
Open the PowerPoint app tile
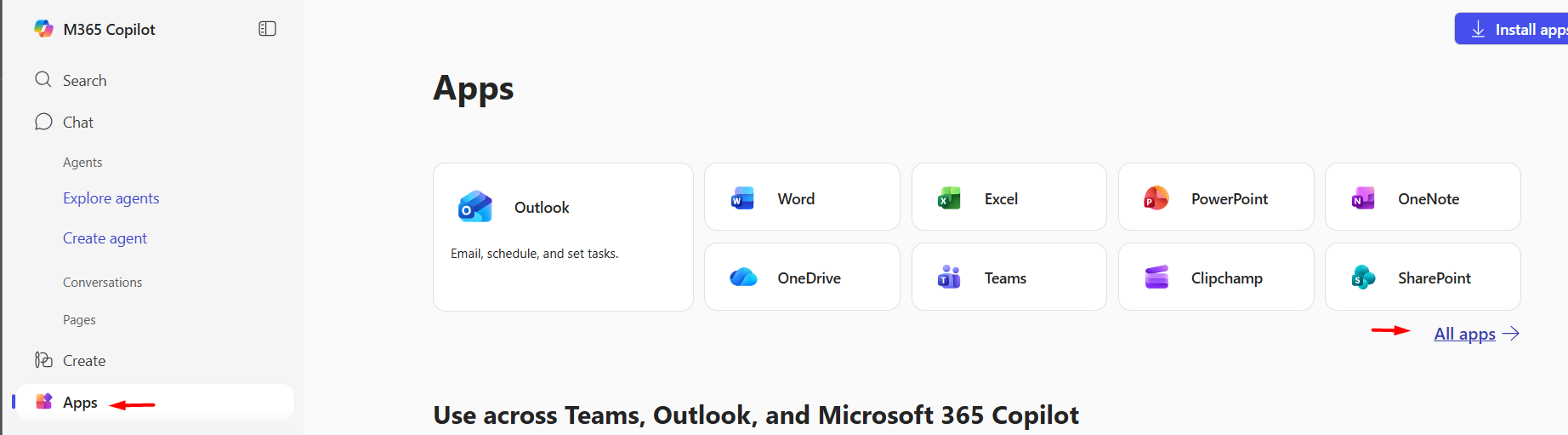(x=1215, y=197)
